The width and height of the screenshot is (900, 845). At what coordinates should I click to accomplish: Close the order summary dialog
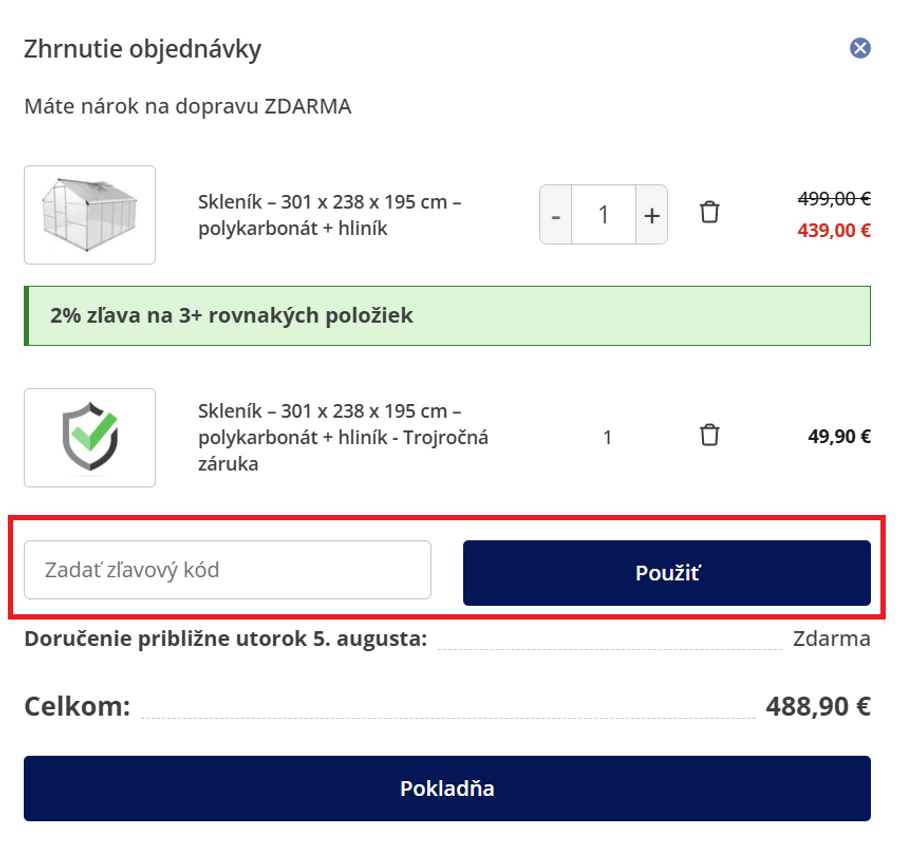click(860, 48)
